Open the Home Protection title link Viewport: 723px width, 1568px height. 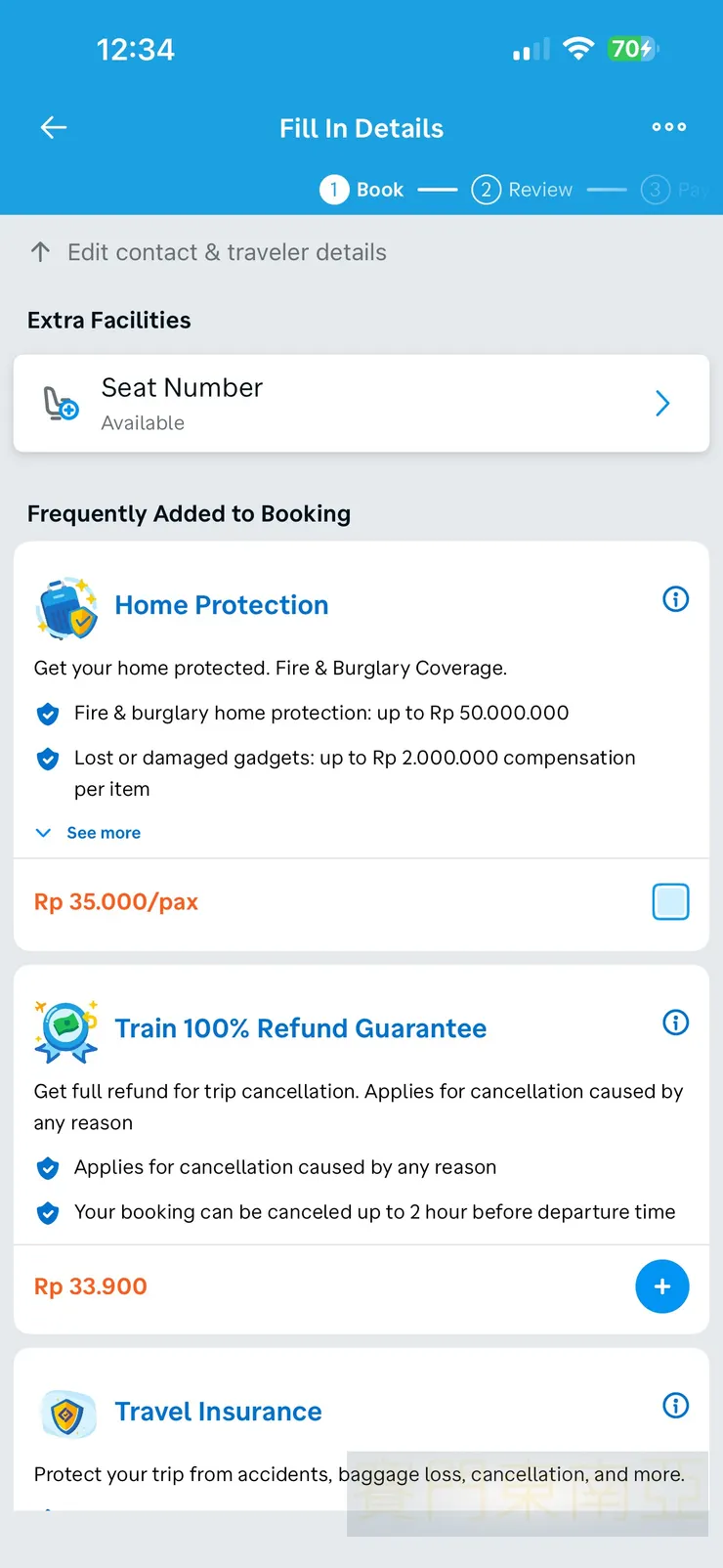[222, 605]
